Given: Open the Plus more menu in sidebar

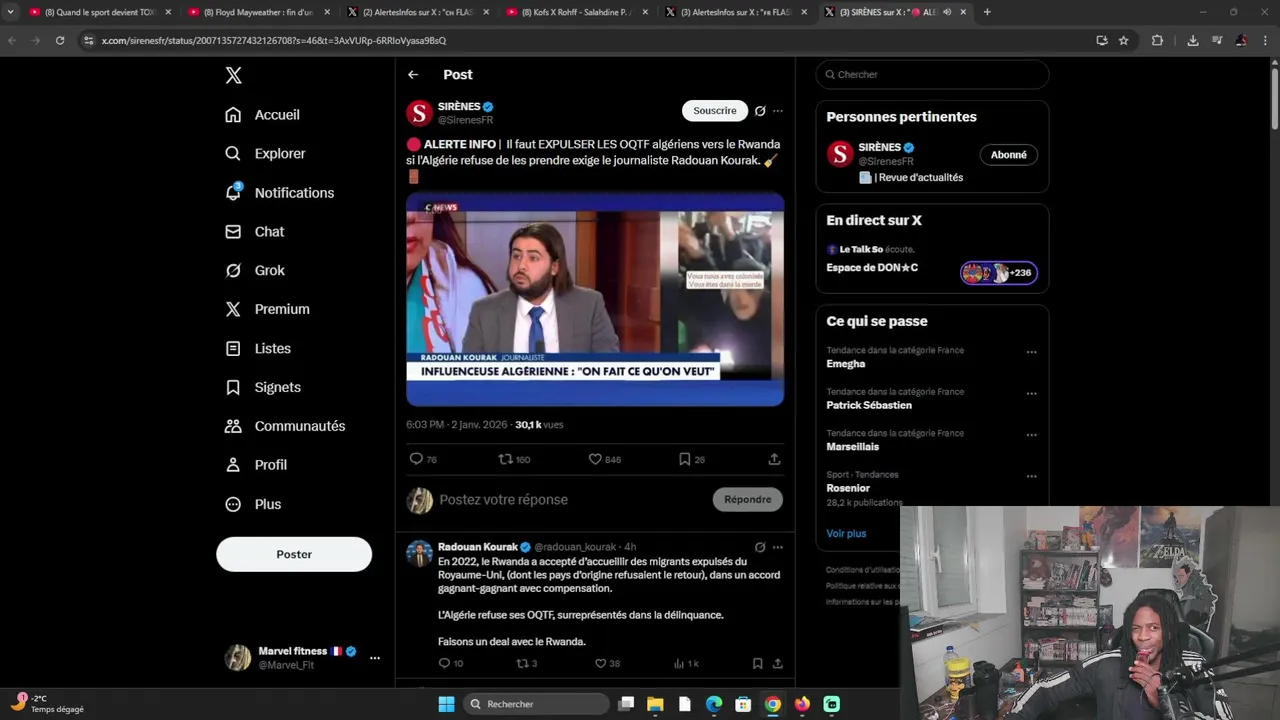Looking at the screenshot, I should [x=253, y=504].
